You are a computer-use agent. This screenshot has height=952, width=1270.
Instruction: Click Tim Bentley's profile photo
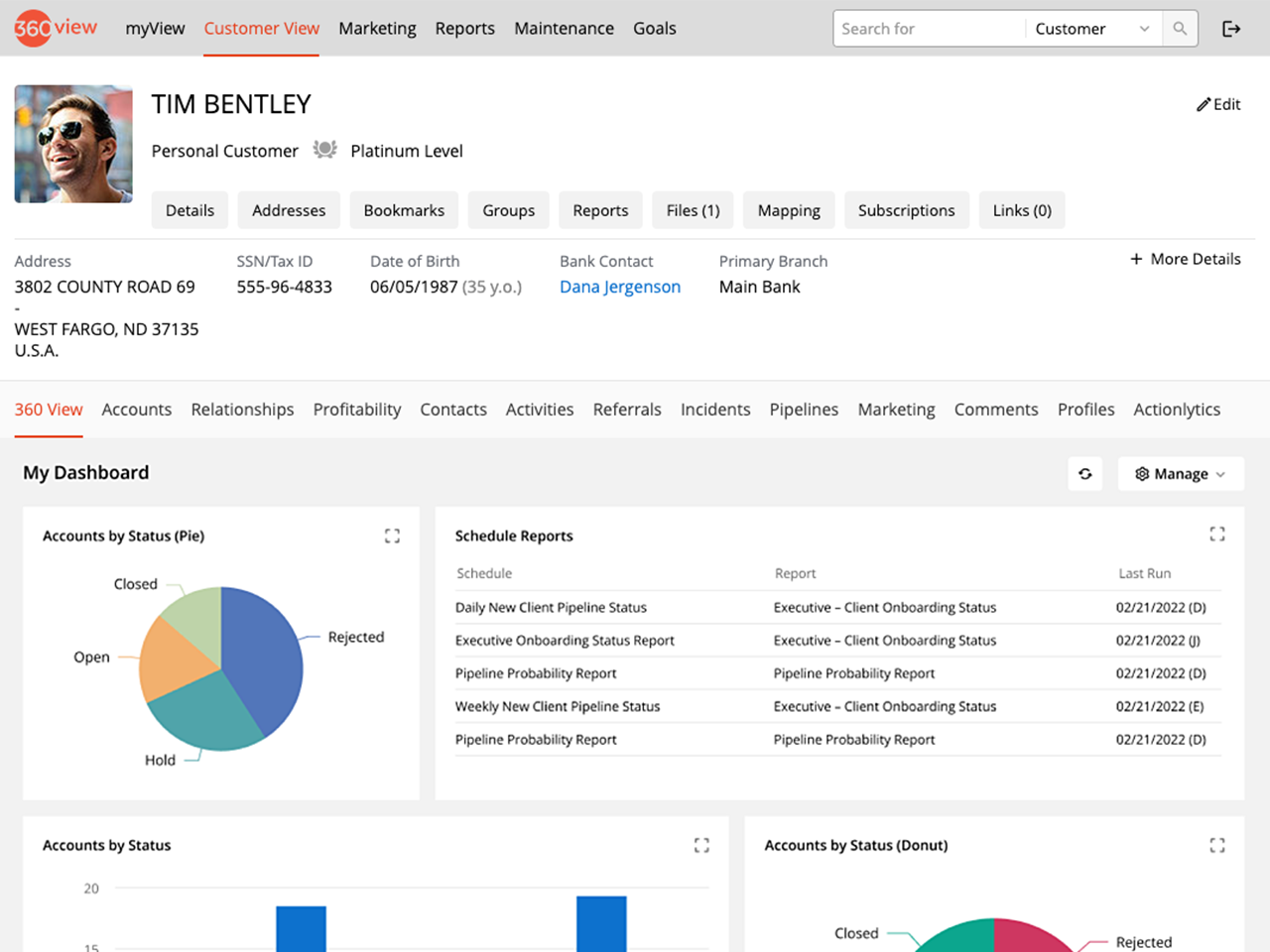[x=73, y=144]
